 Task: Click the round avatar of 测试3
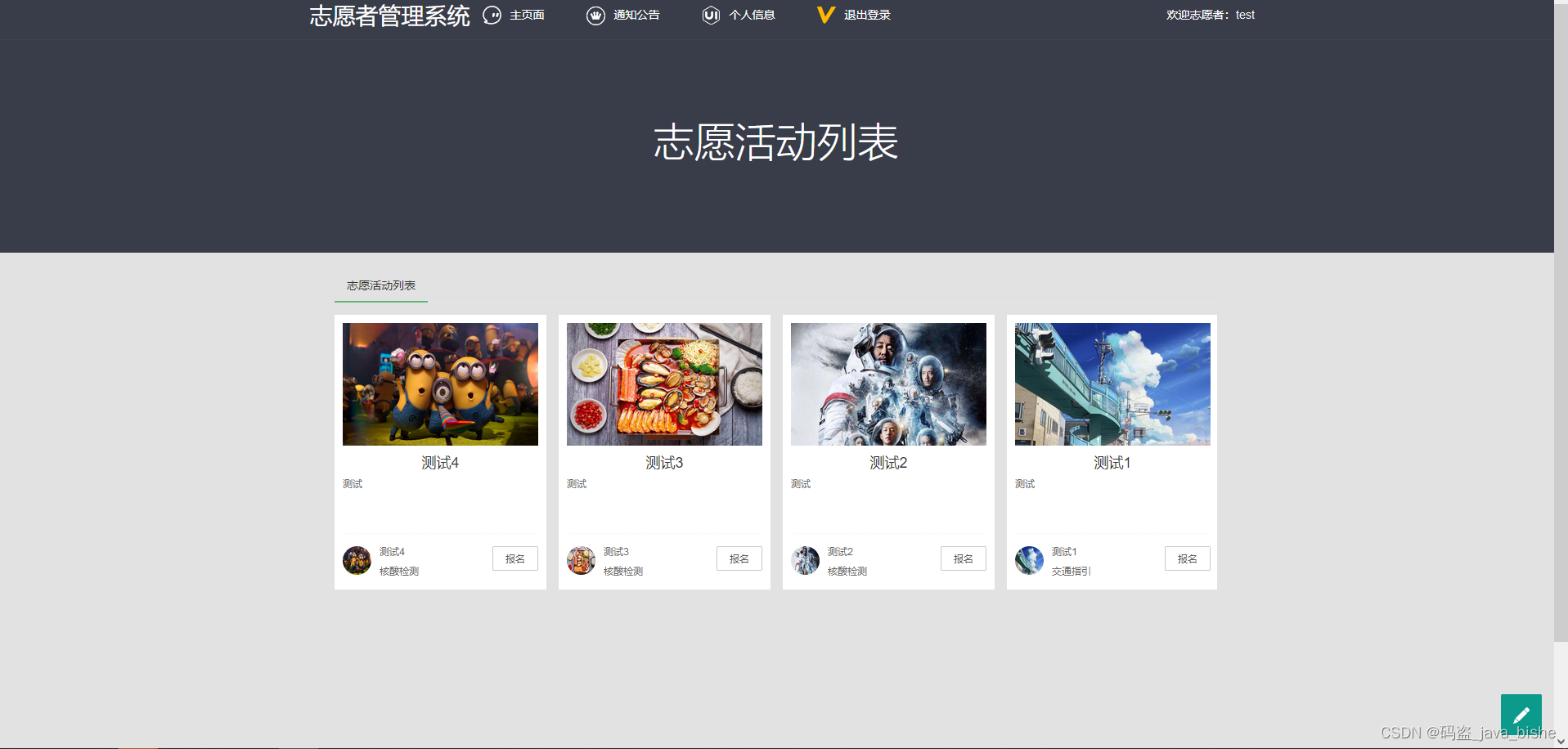click(581, 561)
